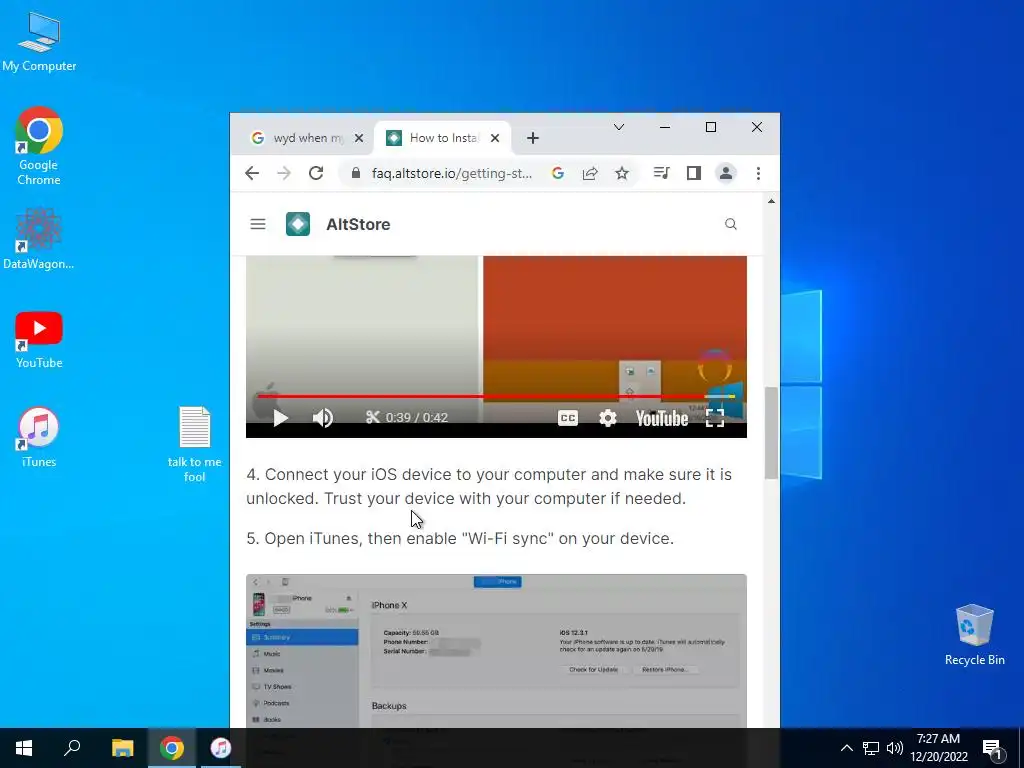The height and width of the screenshot is (768, 1024).
Task: Click the video's clip scissors icon
Action: (x=373, y=417)
